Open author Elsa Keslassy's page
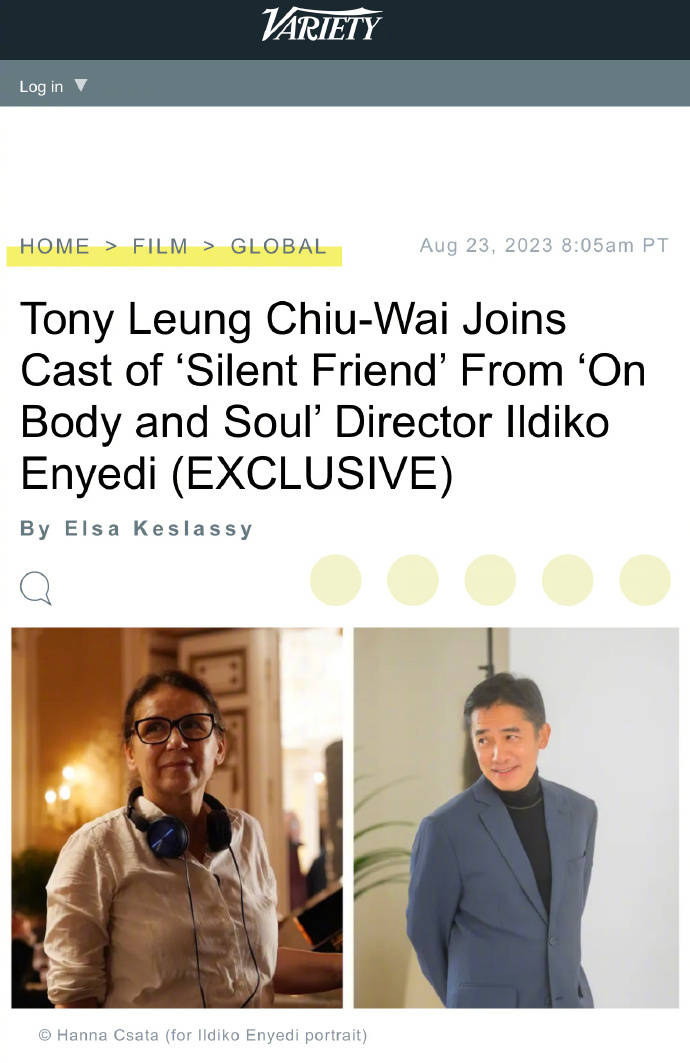This screenshot has height=1063, width=690. click(x=159, y=529)
